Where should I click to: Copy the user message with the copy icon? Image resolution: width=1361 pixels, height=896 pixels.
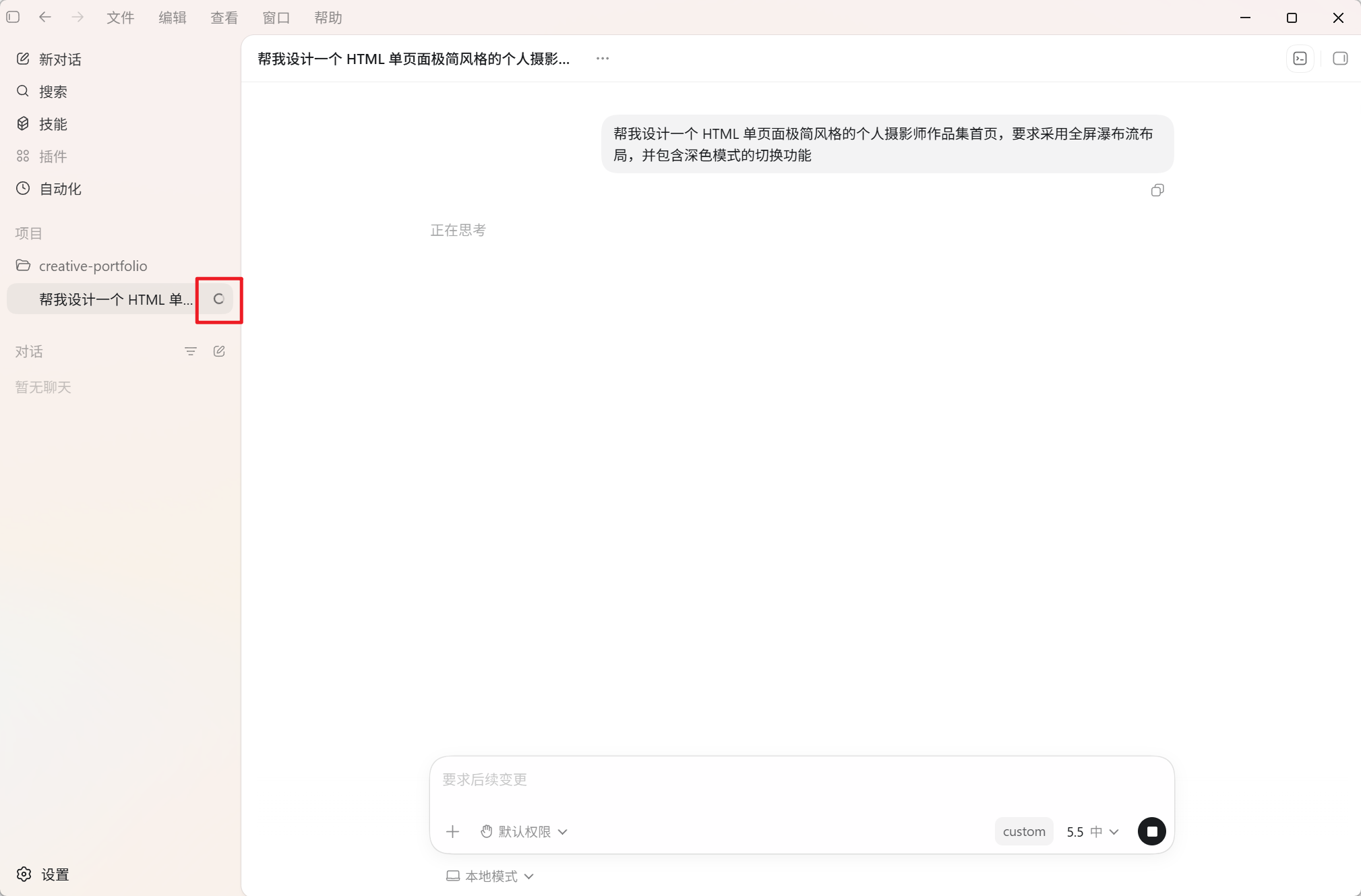pos(1157,191)
